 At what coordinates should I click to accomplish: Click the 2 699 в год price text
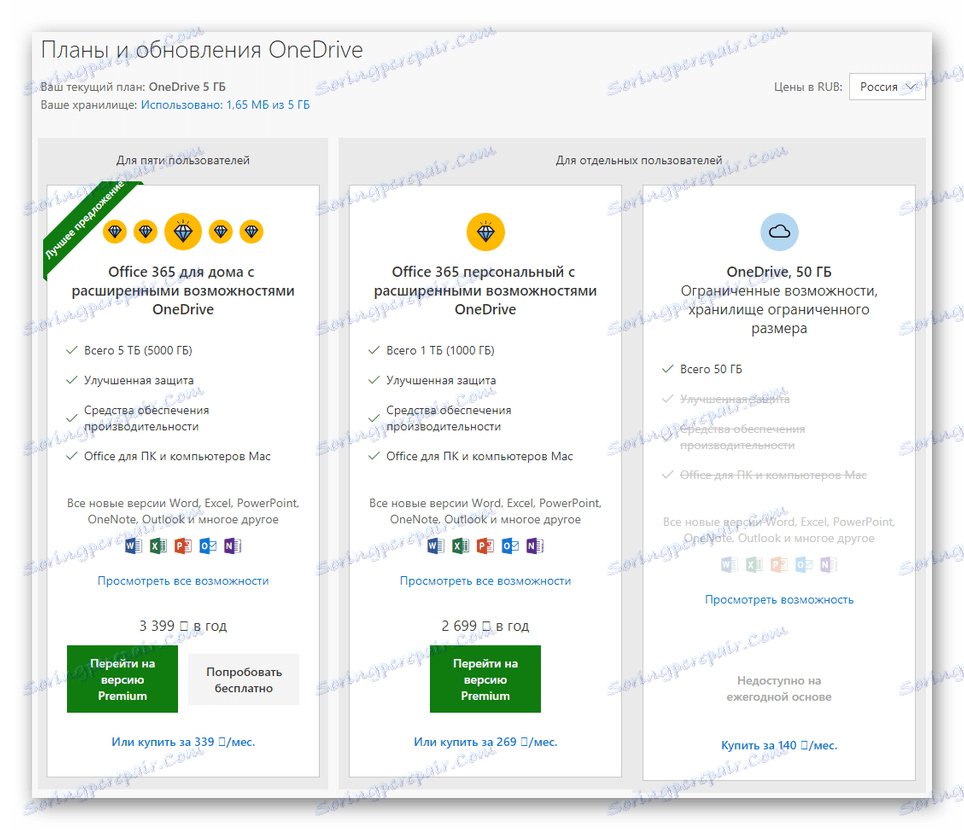click(x=486, y=626)
